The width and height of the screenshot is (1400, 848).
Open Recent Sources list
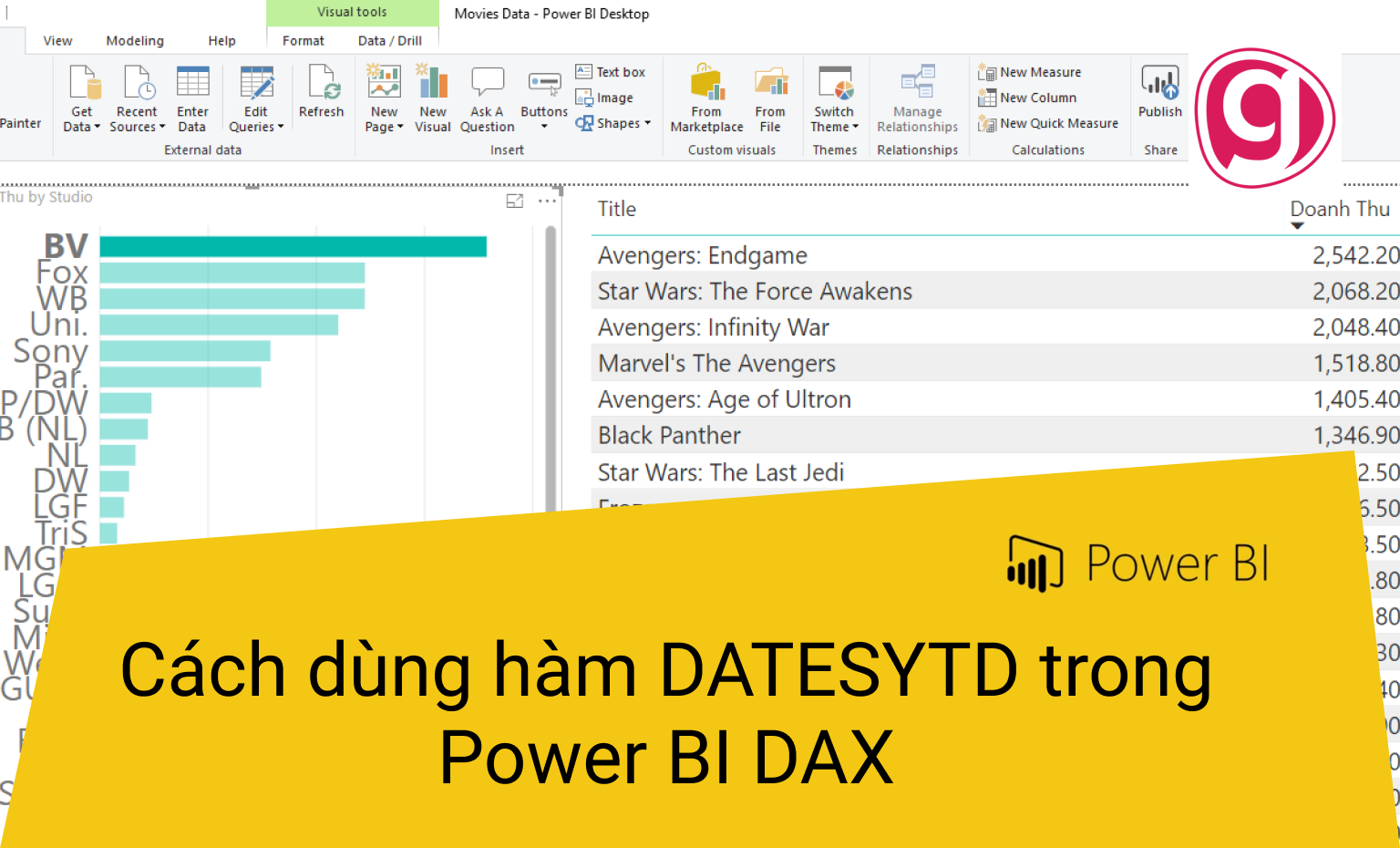(x=137, y=99)
